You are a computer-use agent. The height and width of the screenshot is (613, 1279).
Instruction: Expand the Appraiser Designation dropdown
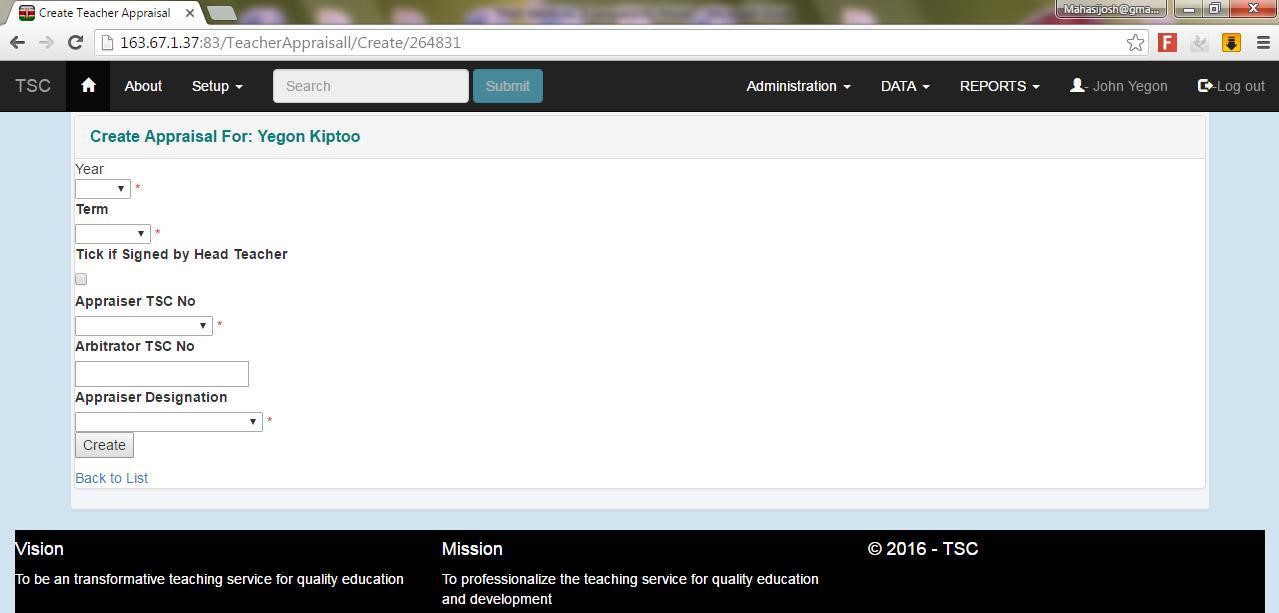[x=169, y=422]
